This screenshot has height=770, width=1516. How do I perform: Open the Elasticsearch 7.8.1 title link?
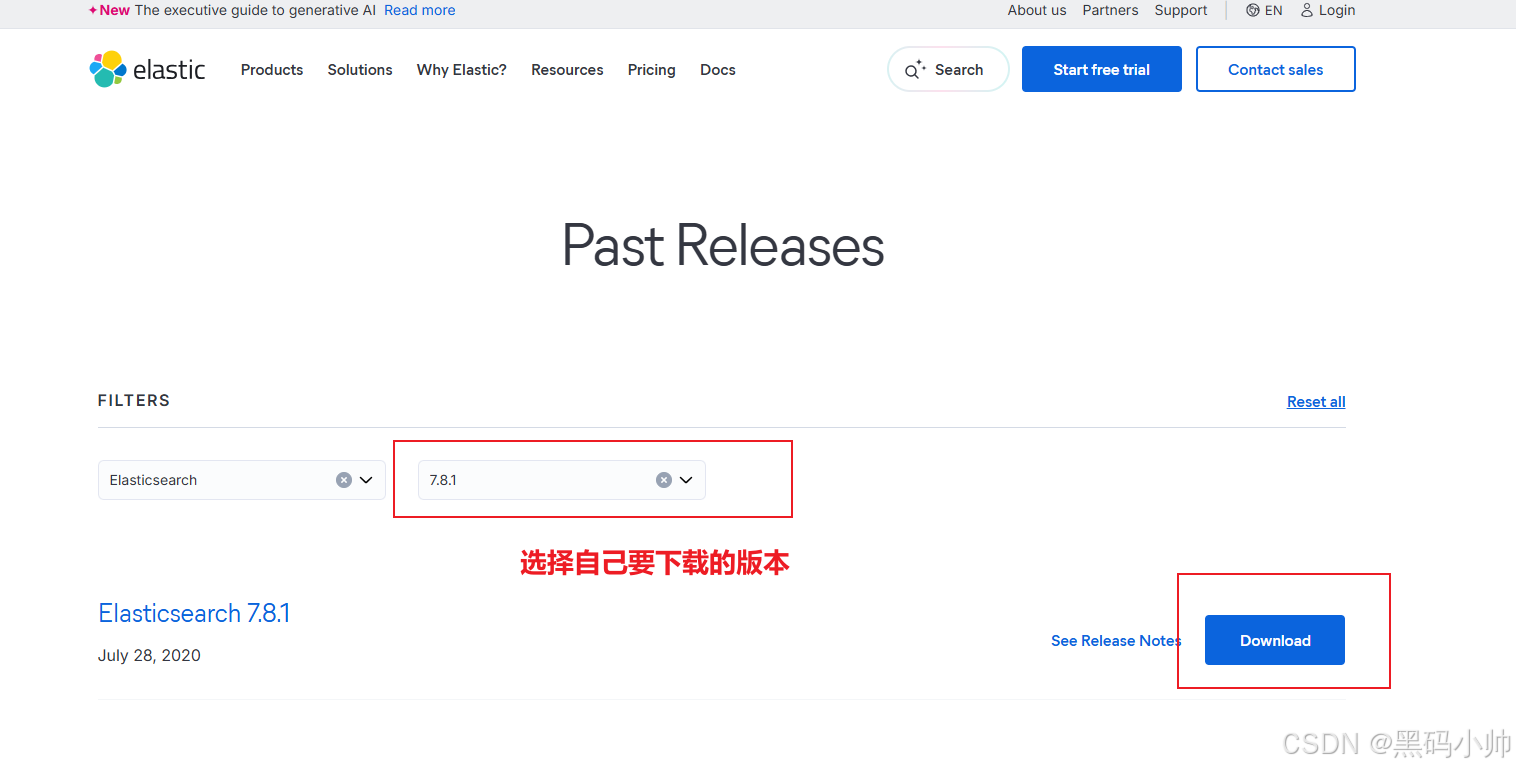coord(194,613)
